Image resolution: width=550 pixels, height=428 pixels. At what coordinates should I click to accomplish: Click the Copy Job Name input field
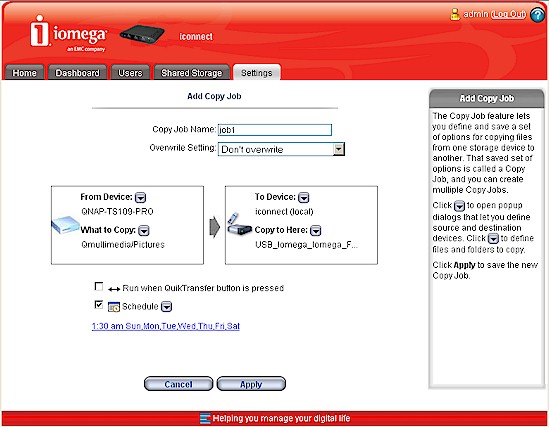coord(275,130)
